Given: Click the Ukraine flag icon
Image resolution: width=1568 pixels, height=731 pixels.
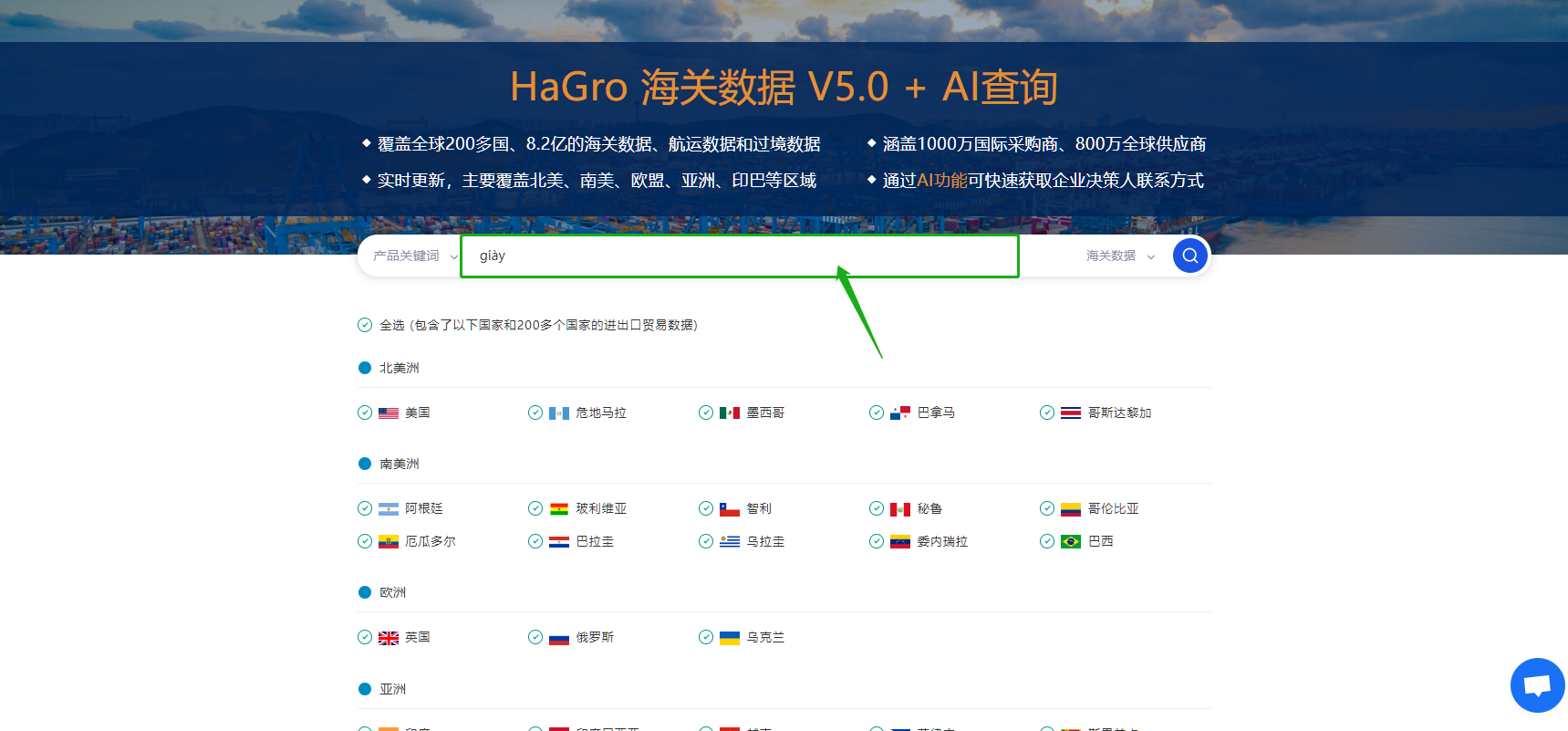Looking at the screenshot, I should [x=730, y=638].
